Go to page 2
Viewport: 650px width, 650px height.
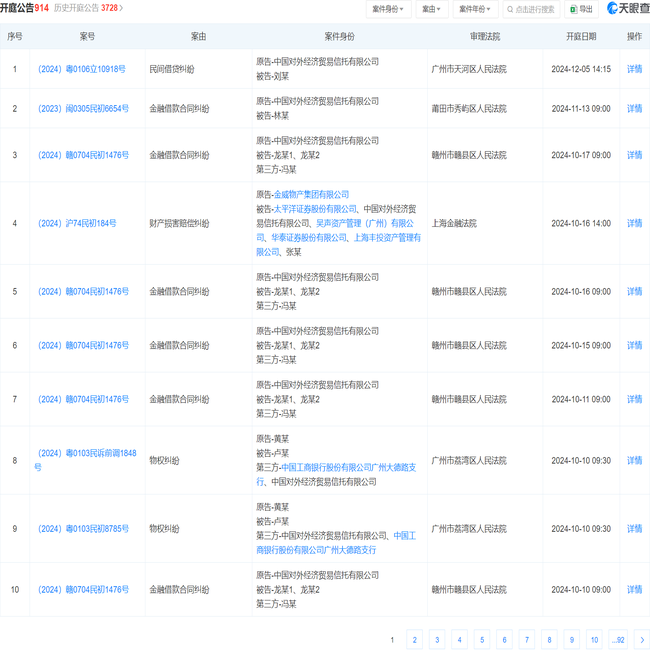[414, 640]
